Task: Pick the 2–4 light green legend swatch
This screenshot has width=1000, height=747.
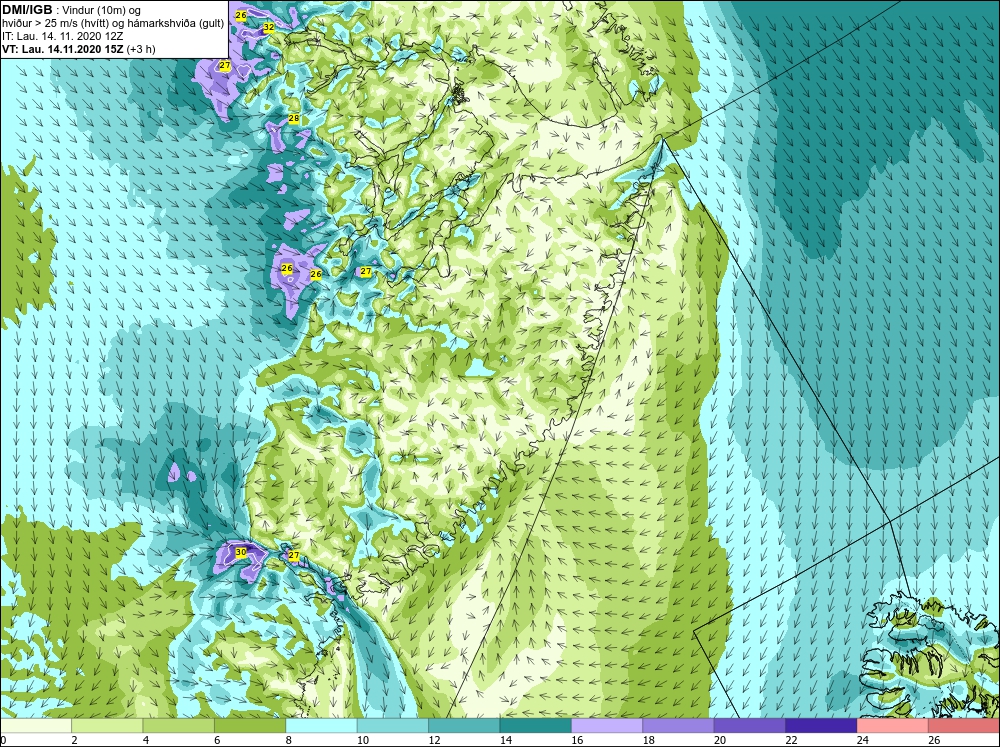Action: coord(107,725)
